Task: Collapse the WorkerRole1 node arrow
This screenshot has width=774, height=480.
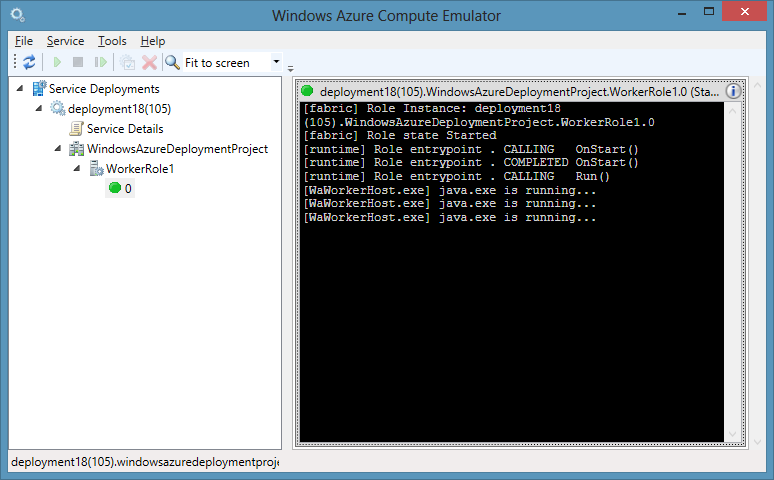Action: (77, 169)
